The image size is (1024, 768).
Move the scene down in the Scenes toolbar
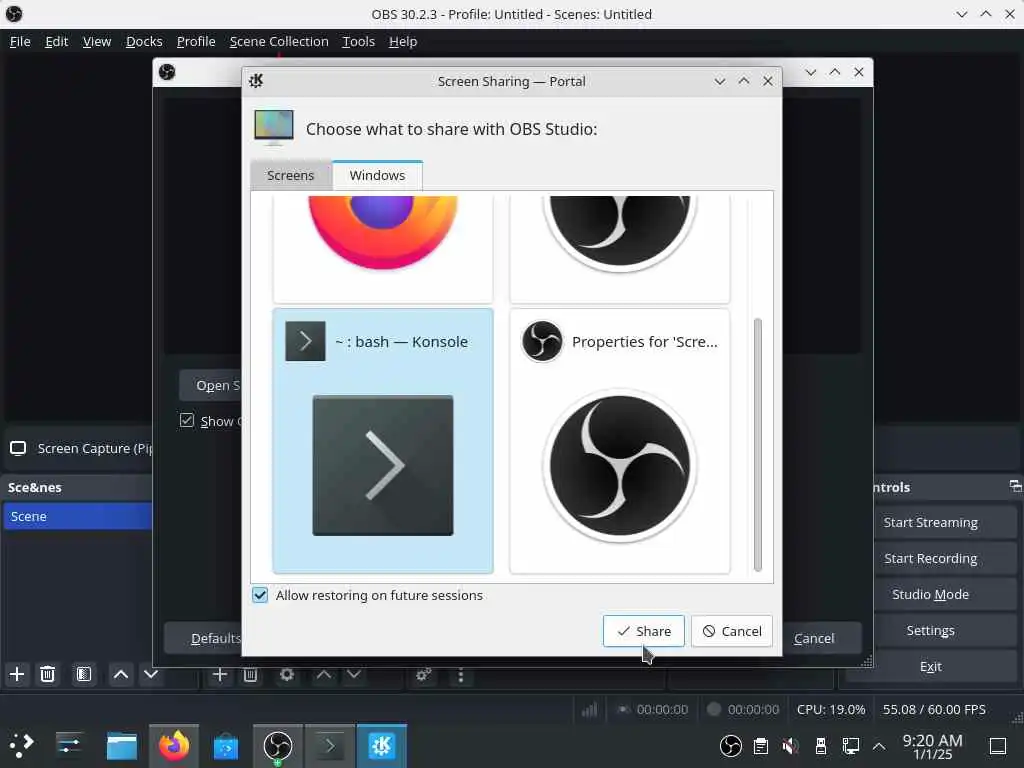pyautogui.click(x=151, y=674)
